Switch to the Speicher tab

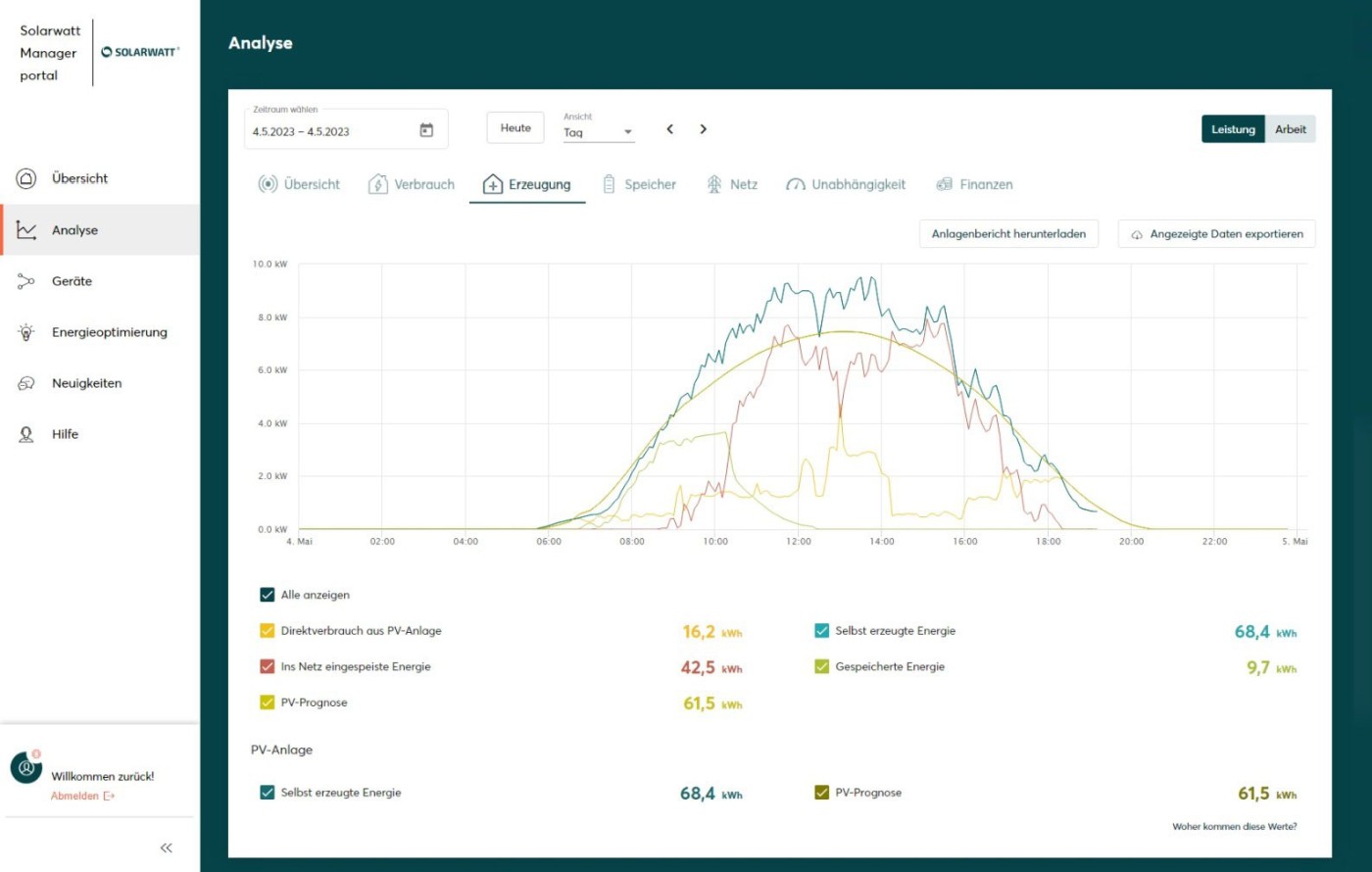pos(639,184)
